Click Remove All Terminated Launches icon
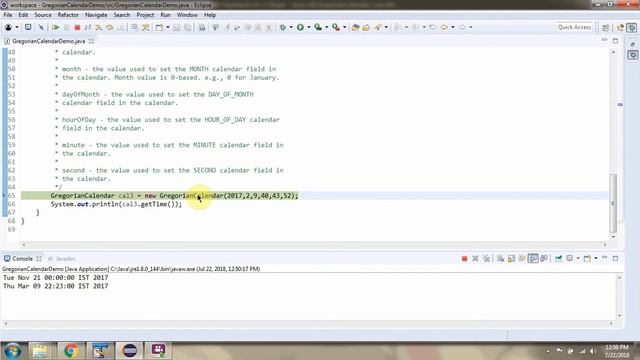640x360 pixels. [x=486, y=258]
